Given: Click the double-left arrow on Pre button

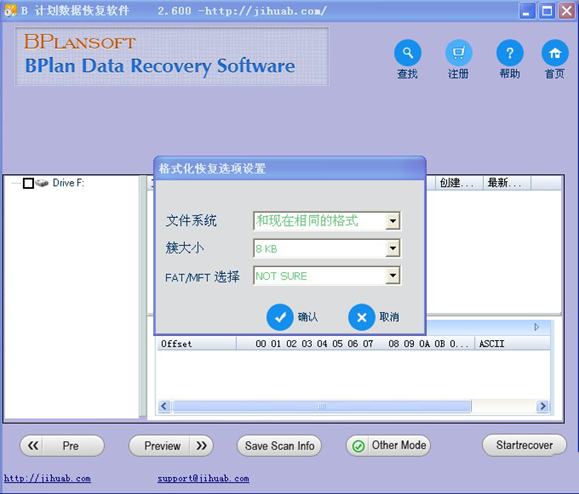Looking at the screenshot, I should [x=33, y=446].
